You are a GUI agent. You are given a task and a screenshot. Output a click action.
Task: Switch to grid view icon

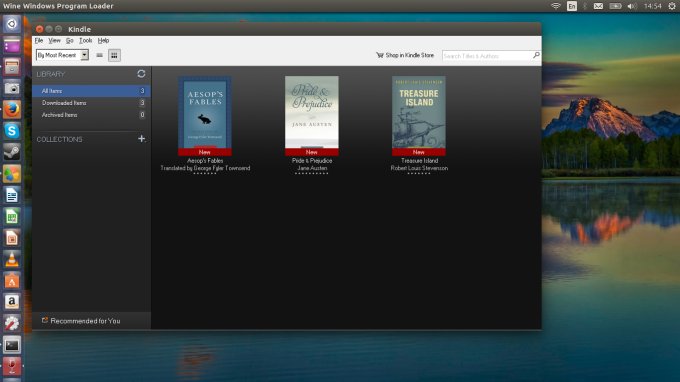coord(114,55)
